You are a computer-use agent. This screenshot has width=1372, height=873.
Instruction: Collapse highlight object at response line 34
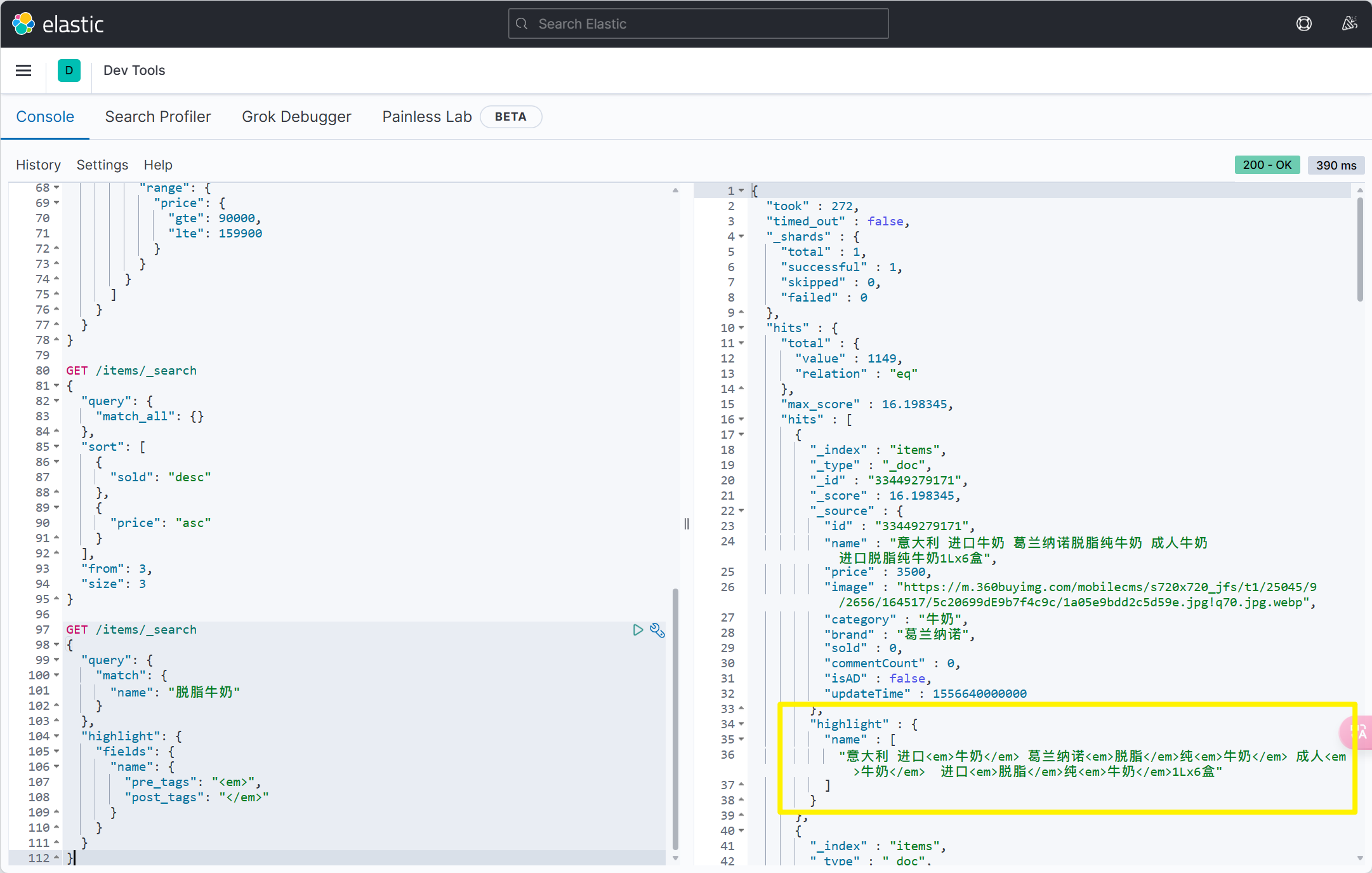coord(741,724)
